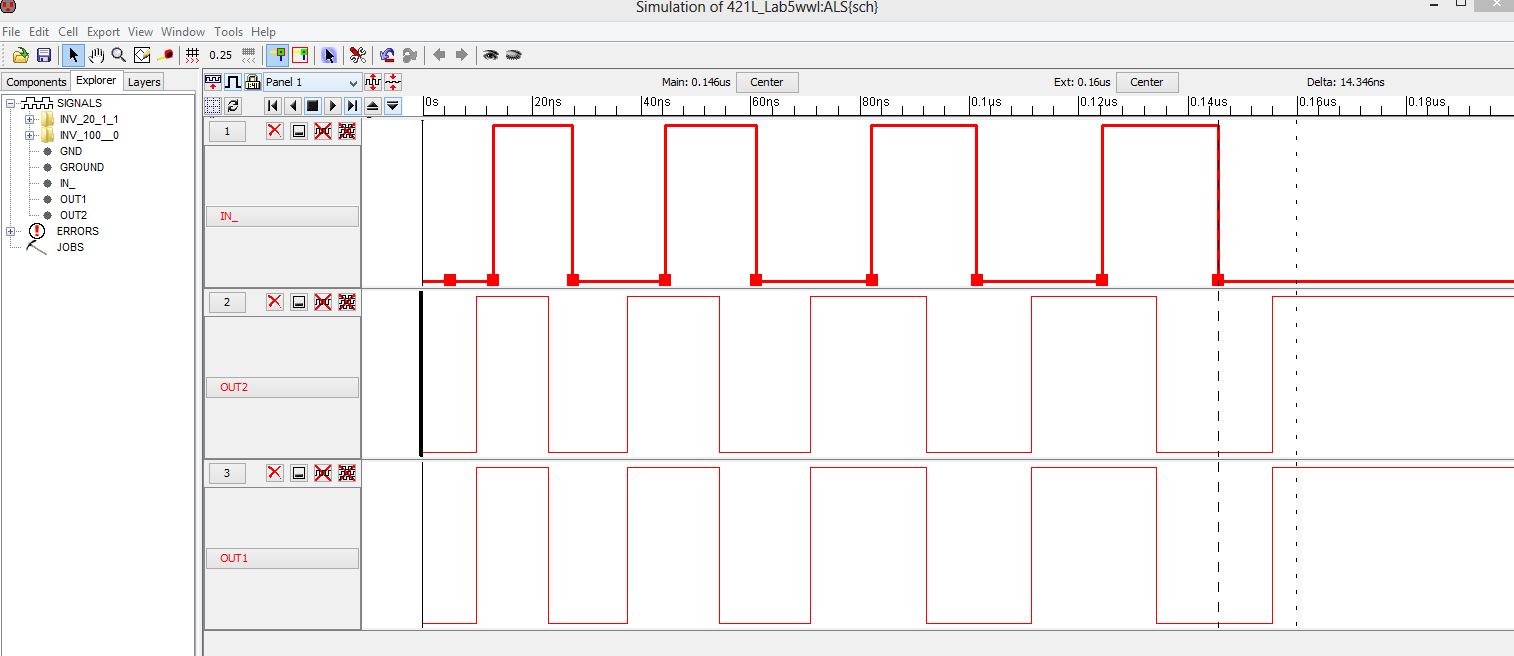Play the main cursor forward
This screenshot has width=1514, height=656.
(x=332, y=105)
